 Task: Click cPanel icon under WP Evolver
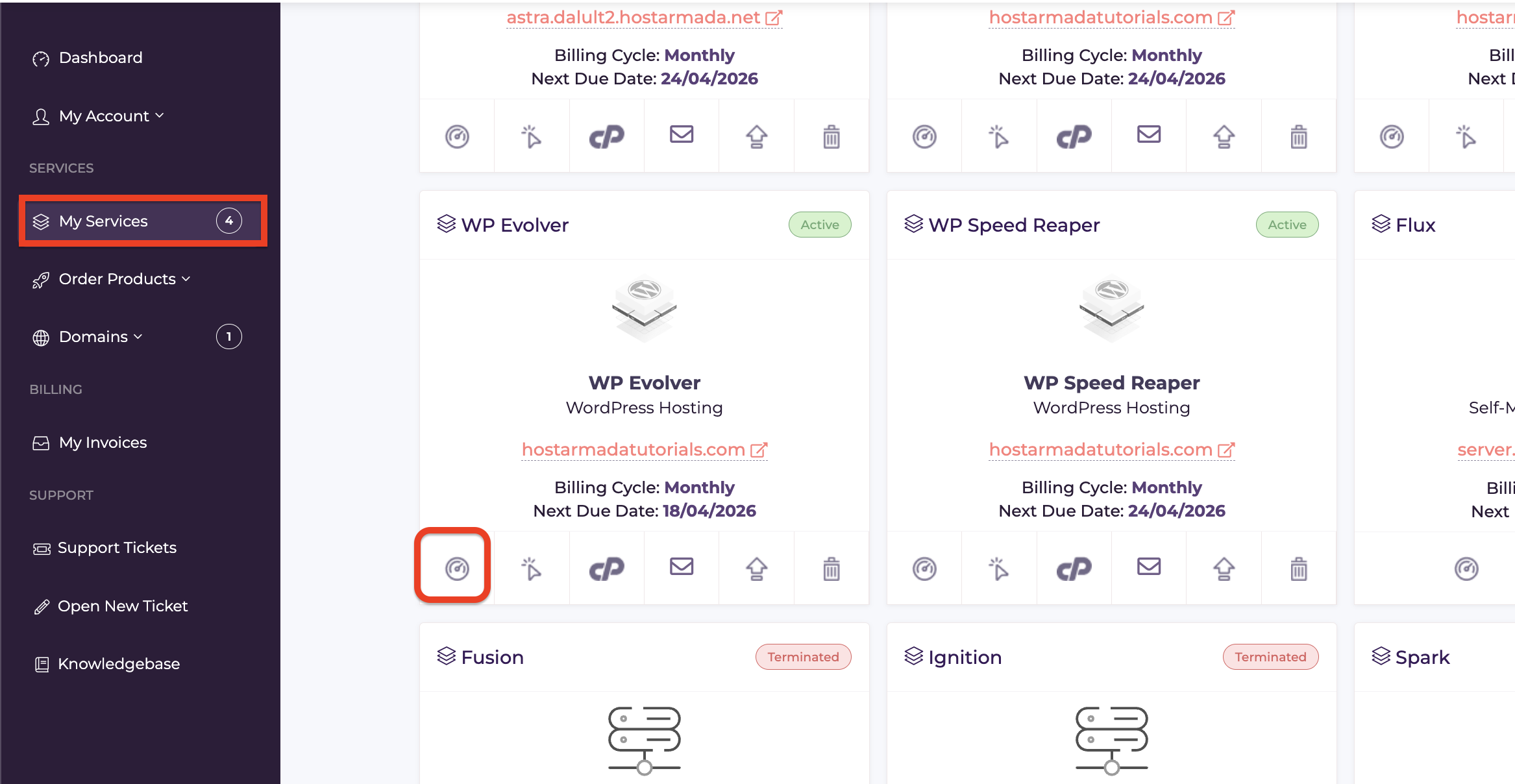click(606, 569)
